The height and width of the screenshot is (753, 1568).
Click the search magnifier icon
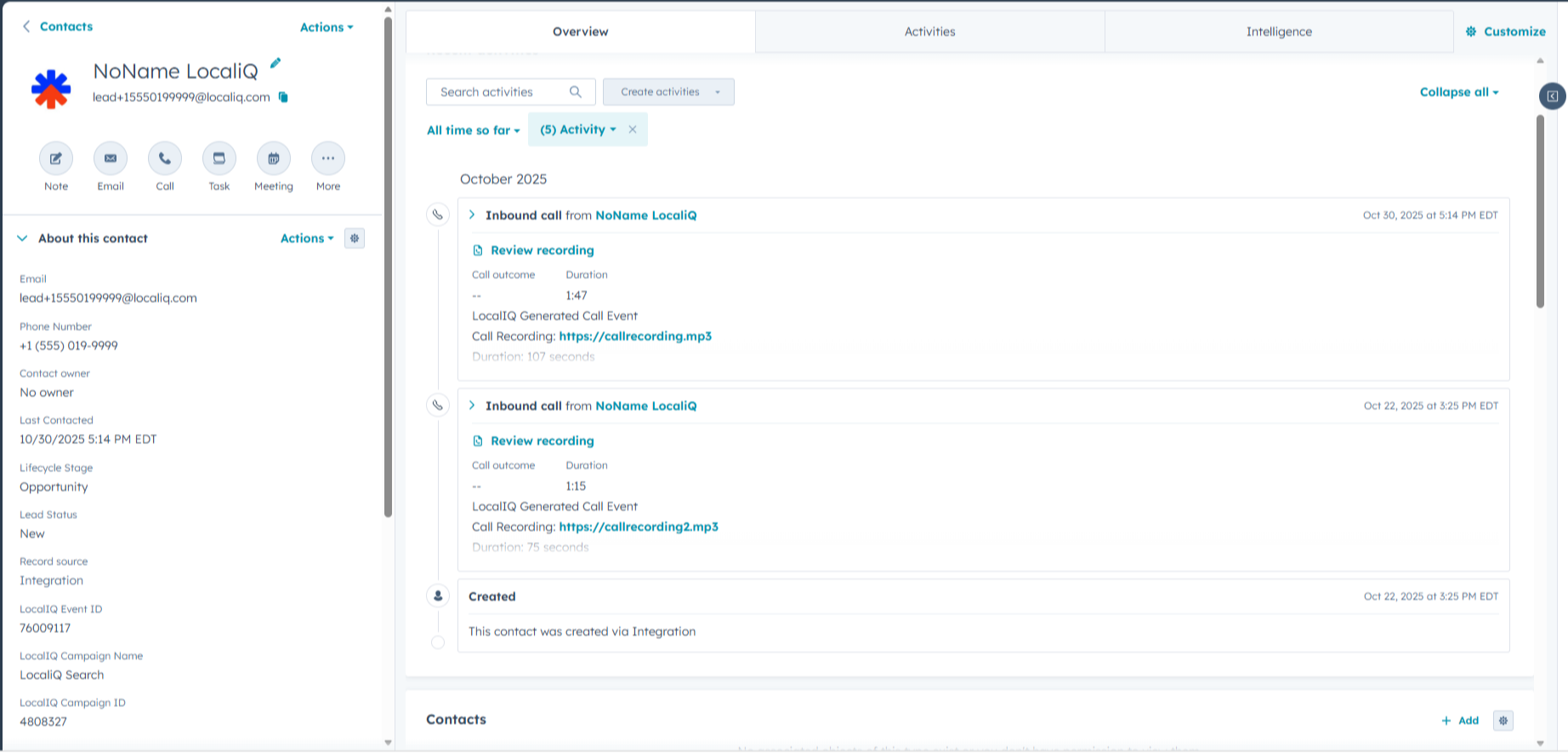tap(576, 92)
